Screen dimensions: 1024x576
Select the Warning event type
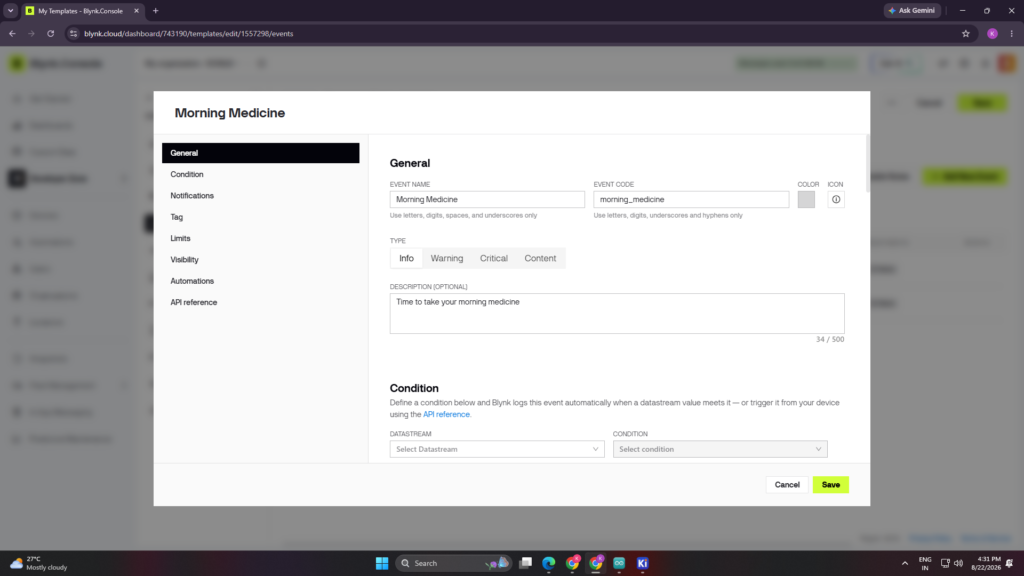click(x=447, y=258)
